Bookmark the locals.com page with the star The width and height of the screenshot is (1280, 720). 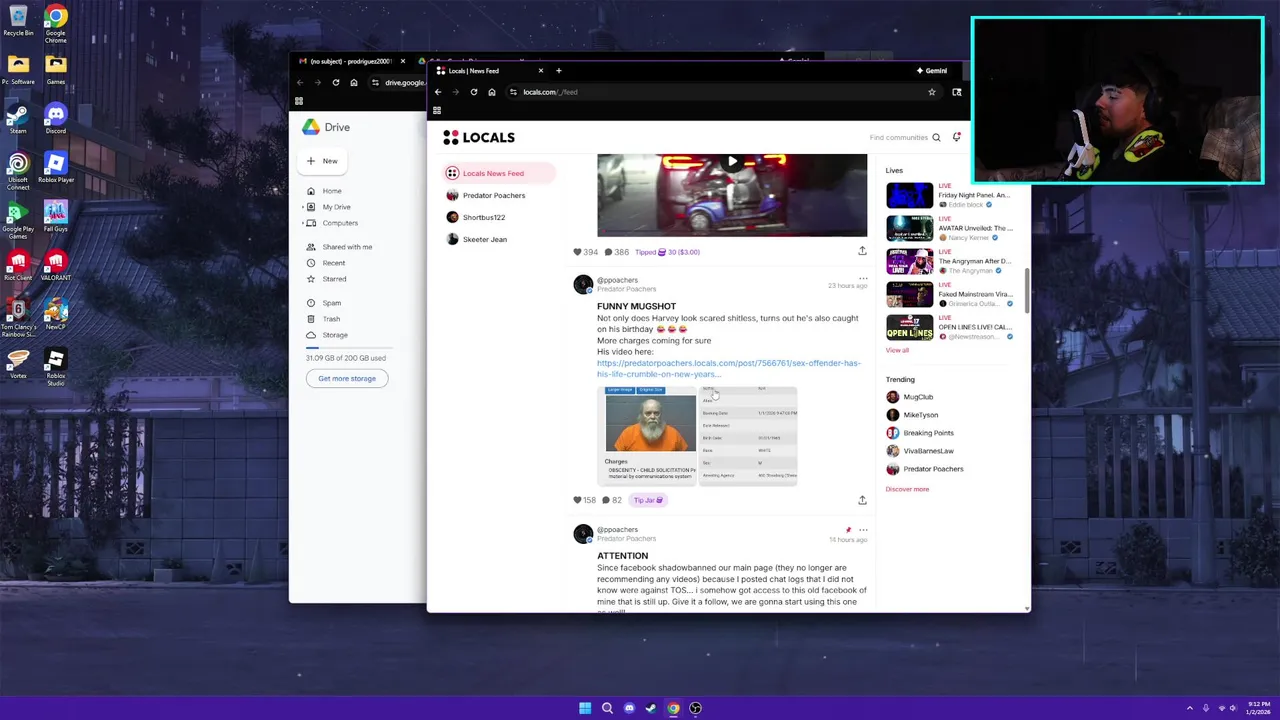tap(931, 92)
